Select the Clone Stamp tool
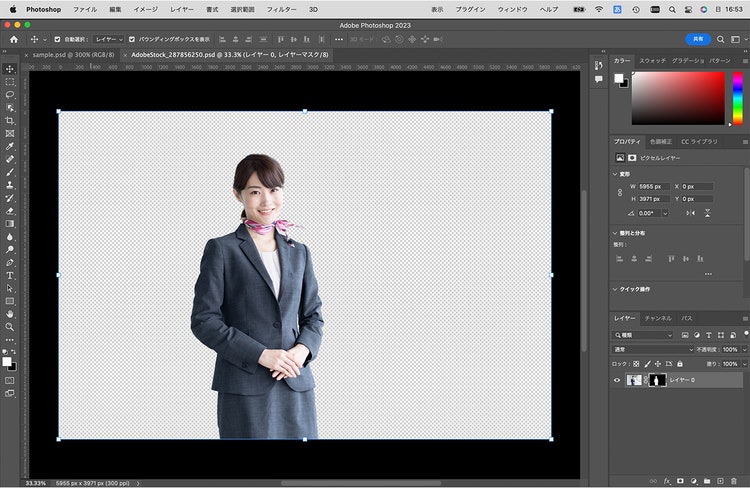This screenshot has width=750, height=488. [10, 185]
